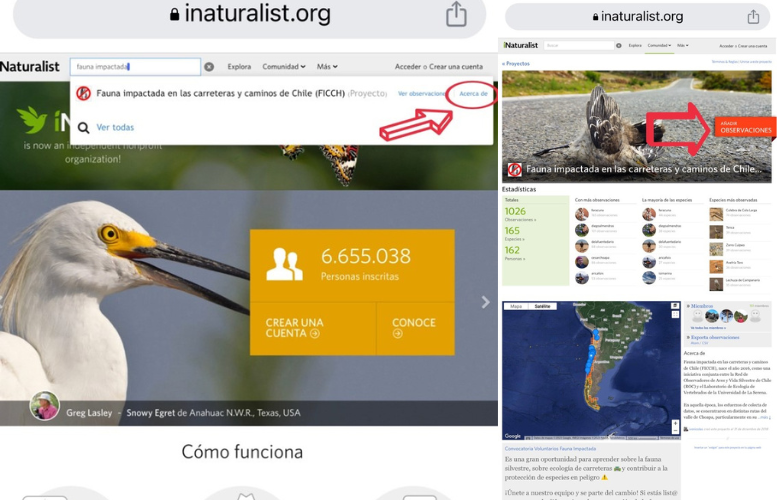
Task: Tap the share icon in right browser bar
Action: [x=753, y=16]
